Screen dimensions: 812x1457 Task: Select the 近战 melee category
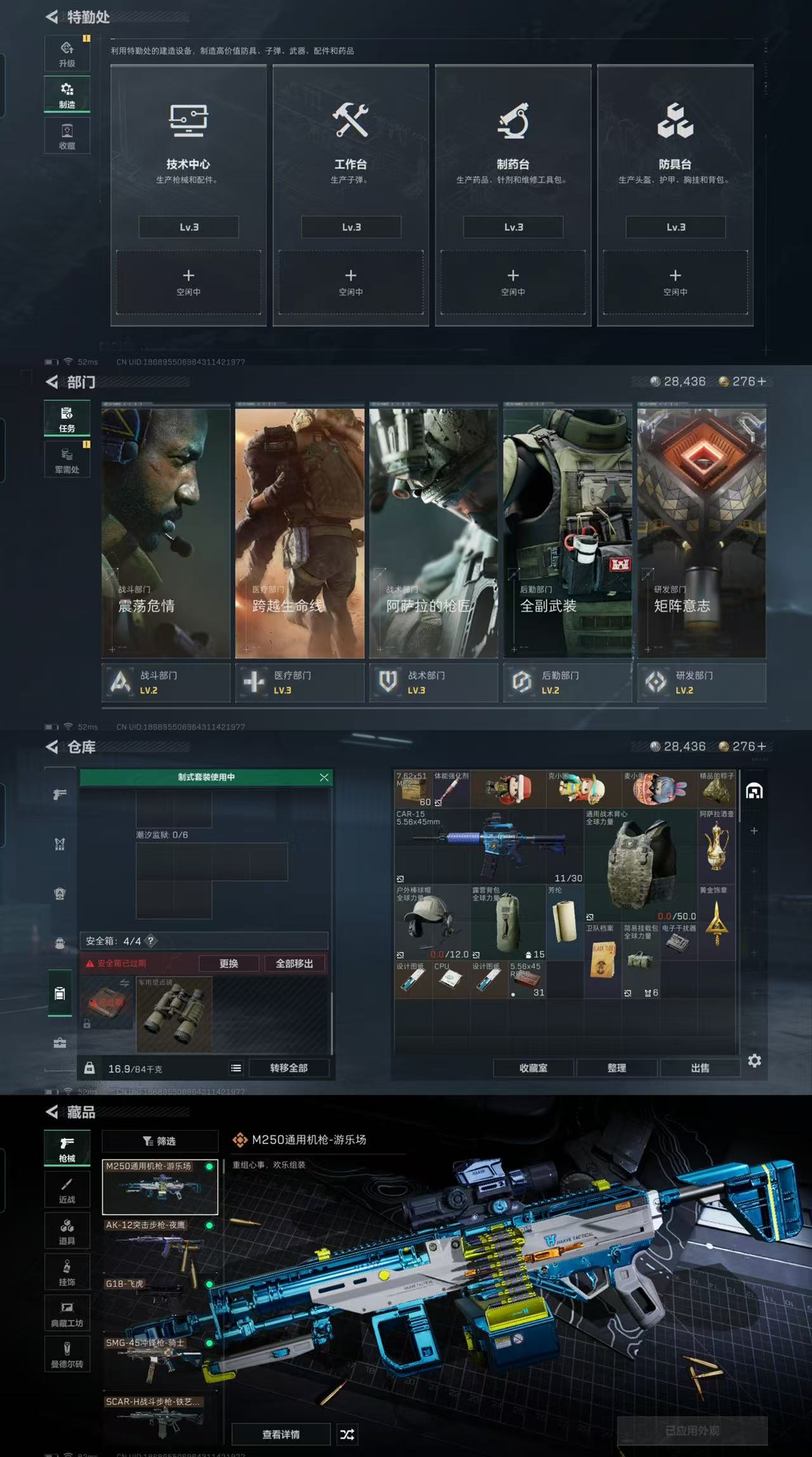[67, 1189]
